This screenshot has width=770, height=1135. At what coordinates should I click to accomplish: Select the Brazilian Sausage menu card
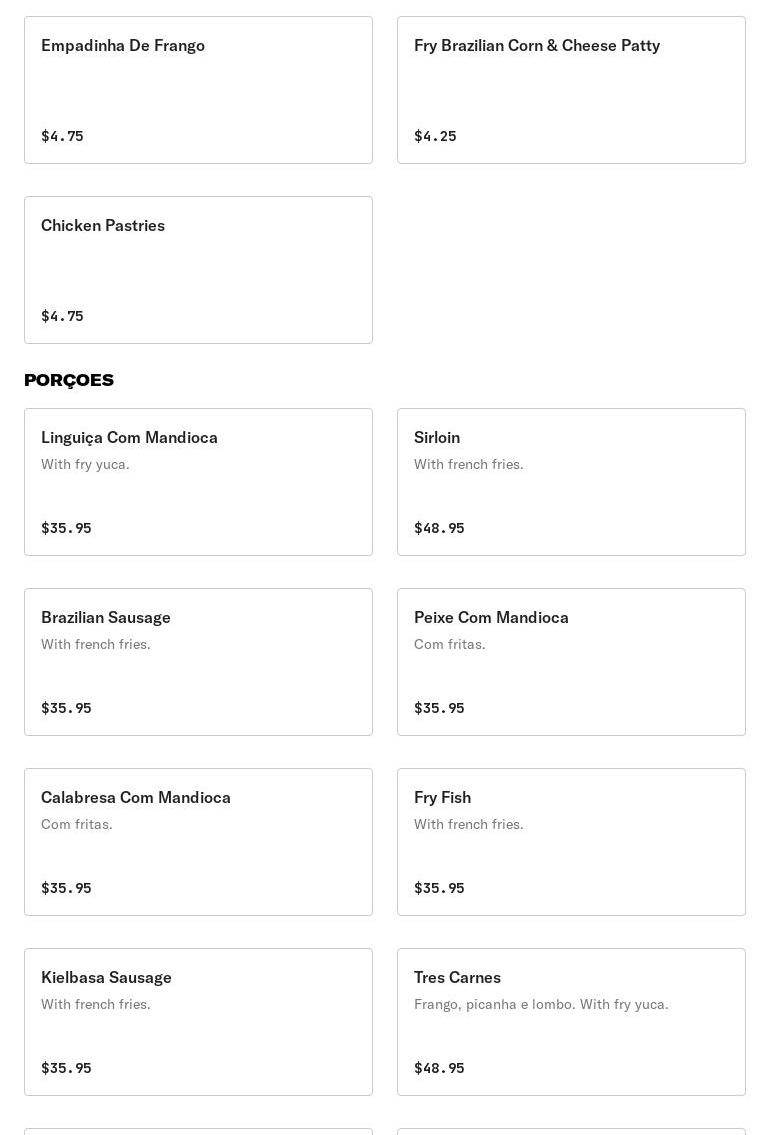pyautogui.click(x=198, y=662)
